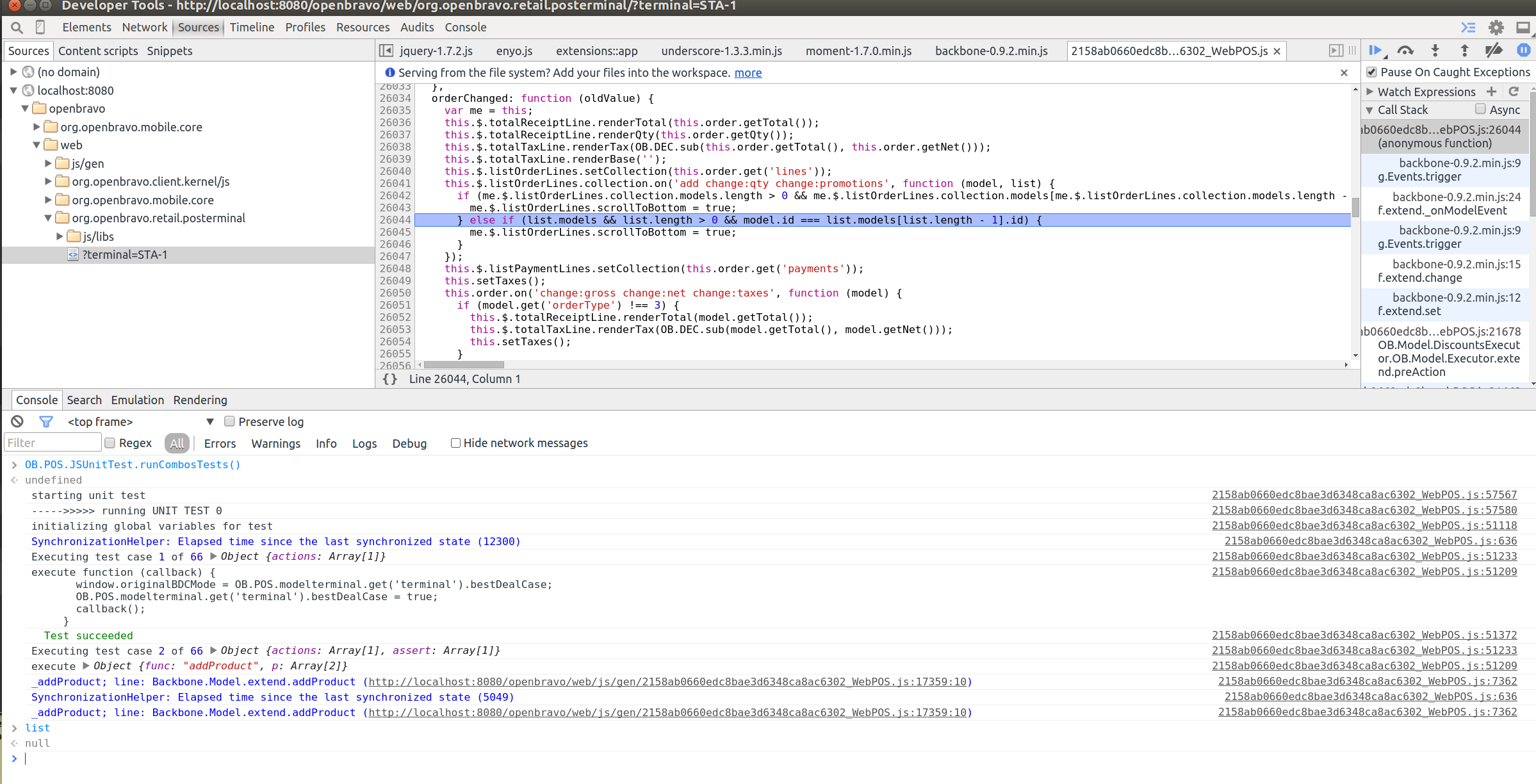1536x784 pixels.
Task: Collapse the Call Stack section
Action: (1370, 110)
